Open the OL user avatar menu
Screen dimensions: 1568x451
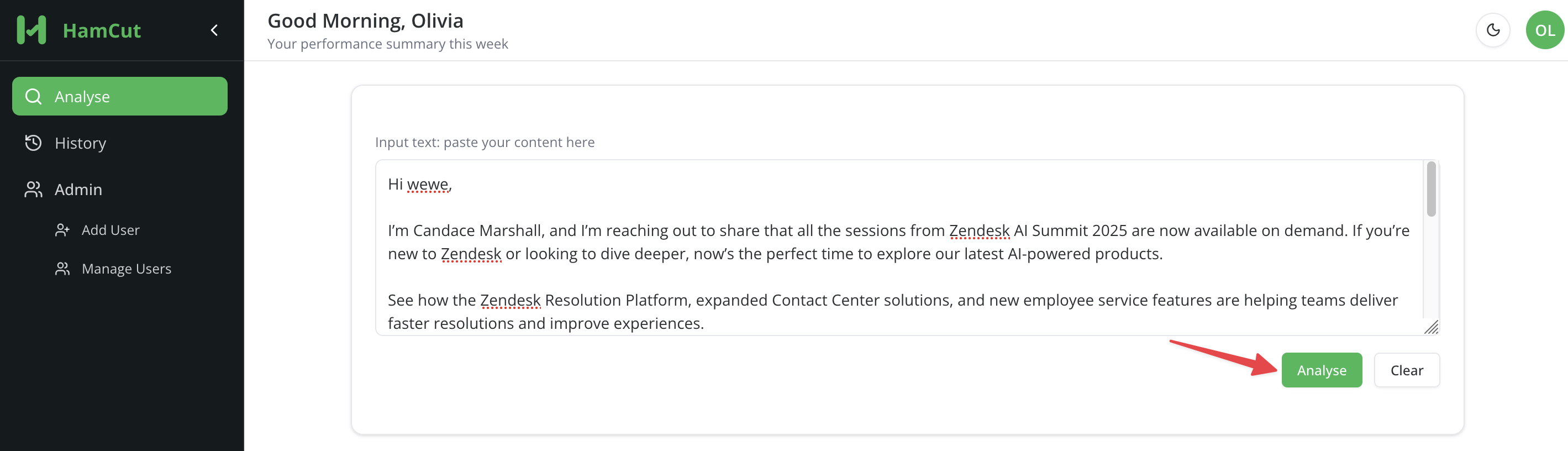[1544, 30]
